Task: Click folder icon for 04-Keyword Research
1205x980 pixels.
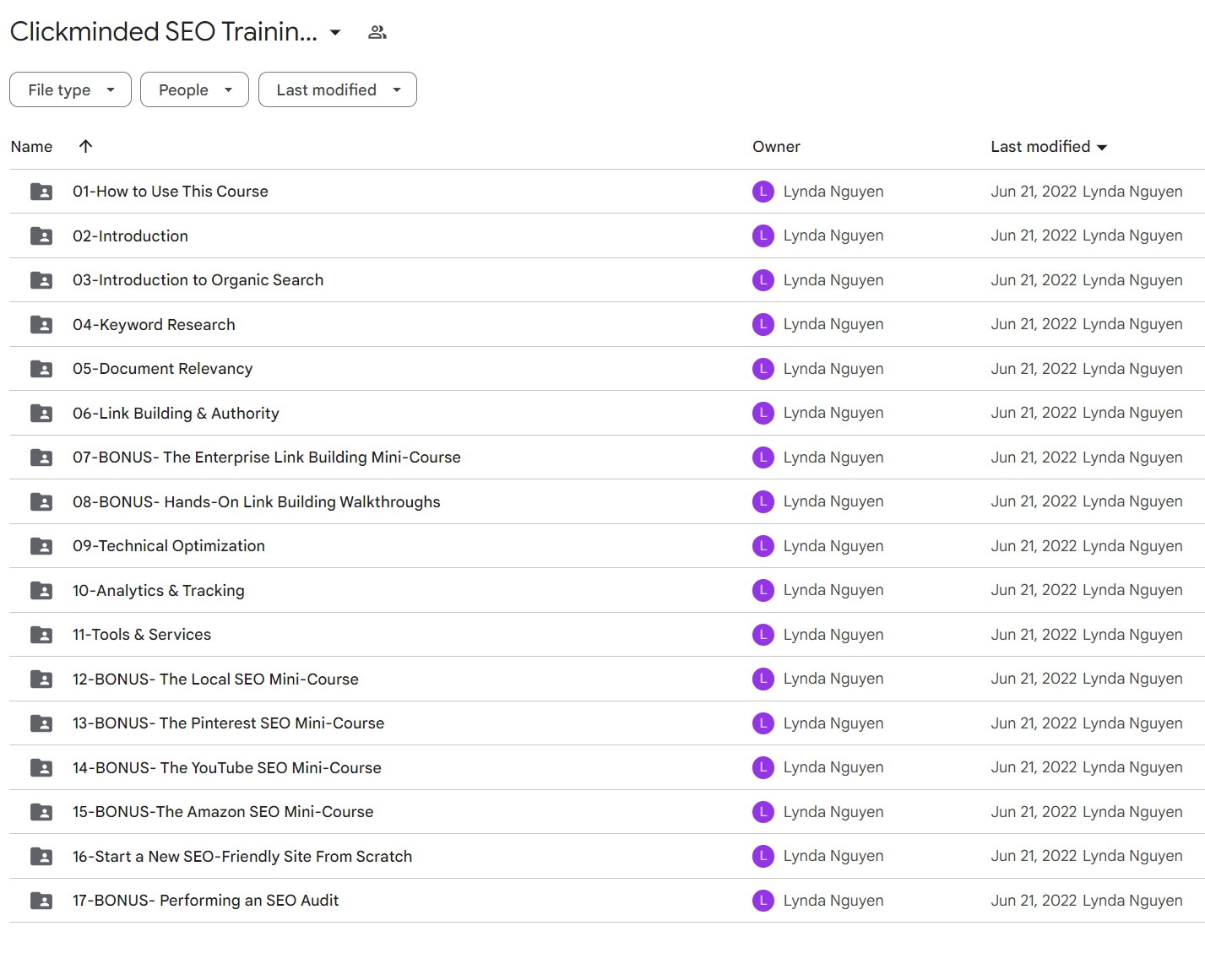Action: 41,324
